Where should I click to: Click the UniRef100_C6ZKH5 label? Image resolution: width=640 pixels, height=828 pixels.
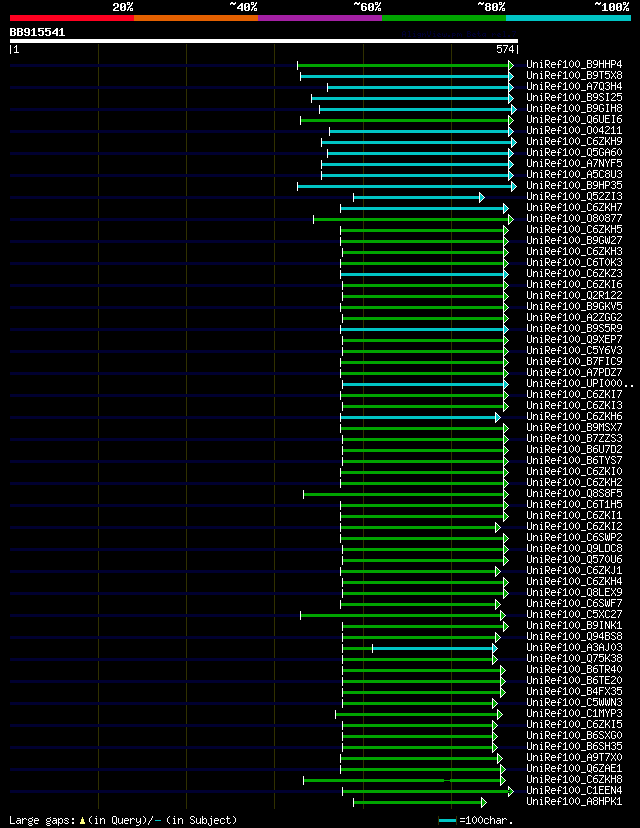[574, 230]
